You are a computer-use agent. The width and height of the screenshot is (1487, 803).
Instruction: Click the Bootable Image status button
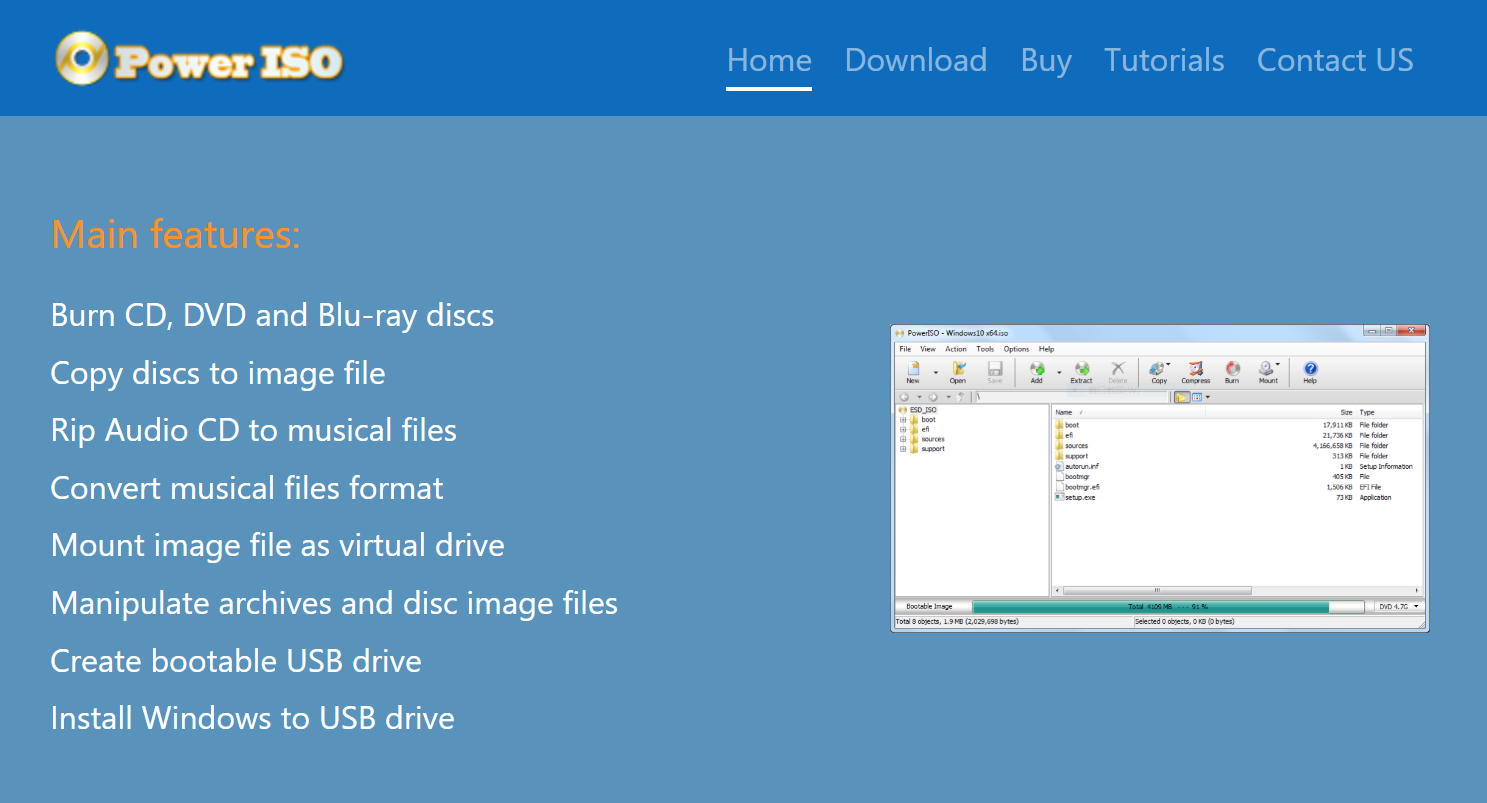[930, 606]
